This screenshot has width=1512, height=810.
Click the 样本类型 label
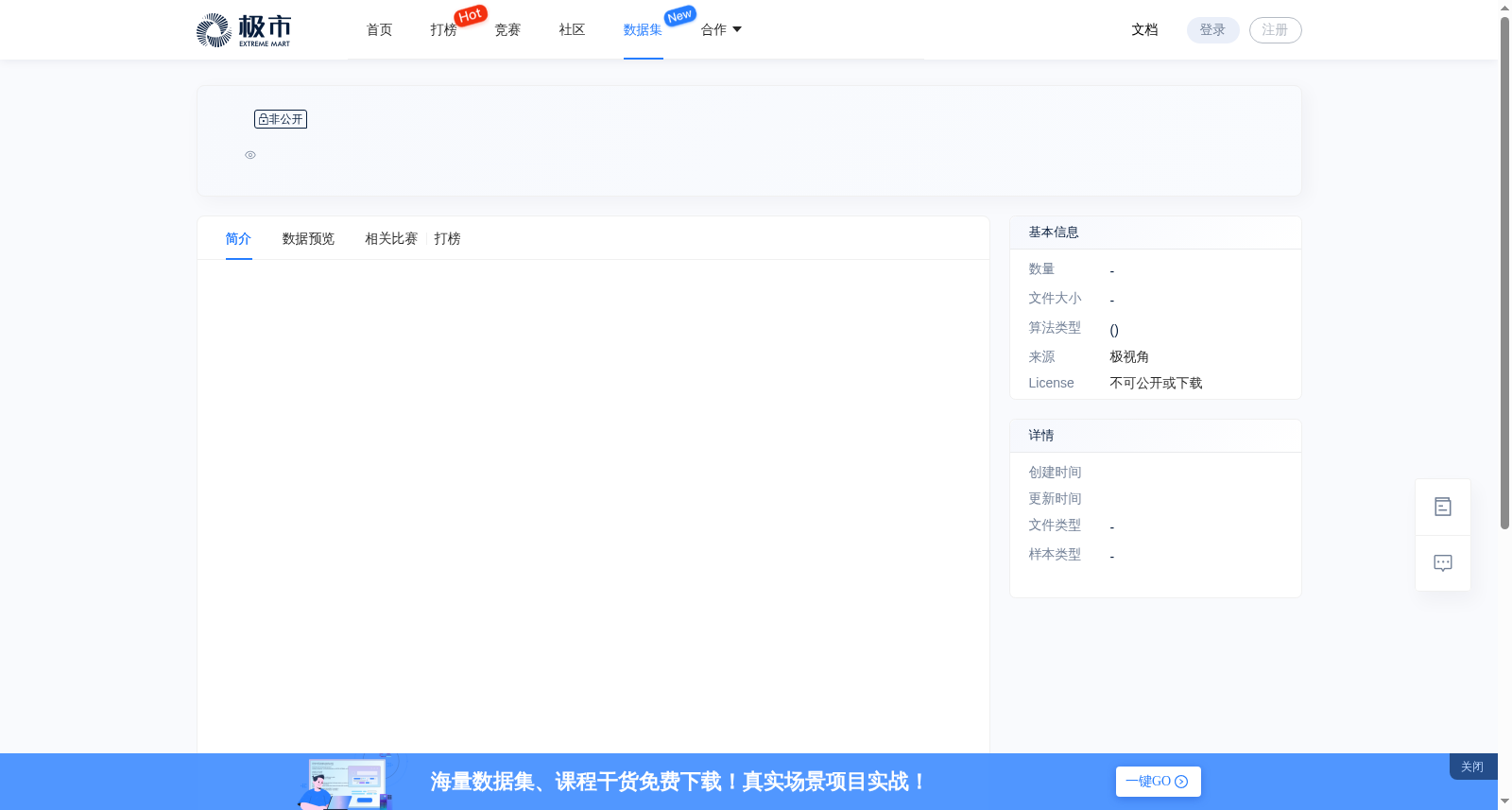coord(1055,555)
